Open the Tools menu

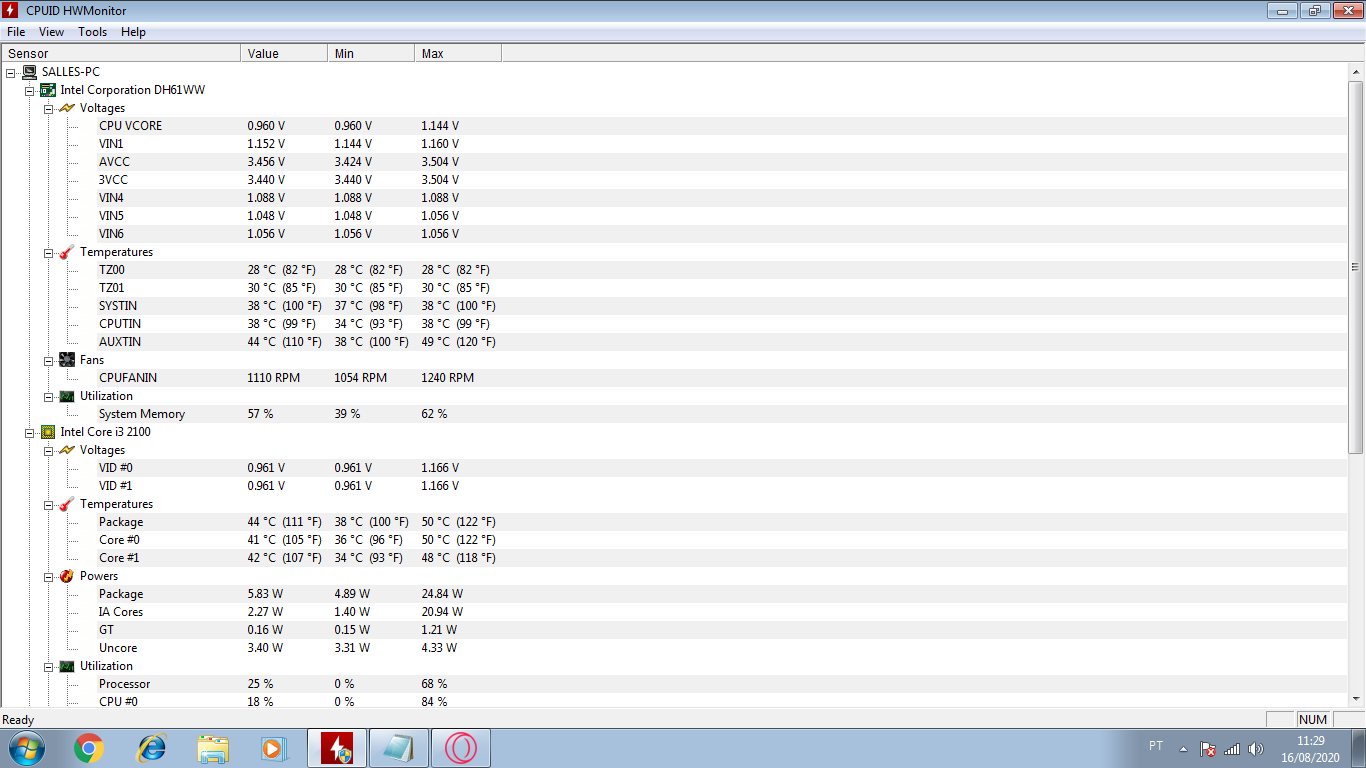[x=93, y=32]
